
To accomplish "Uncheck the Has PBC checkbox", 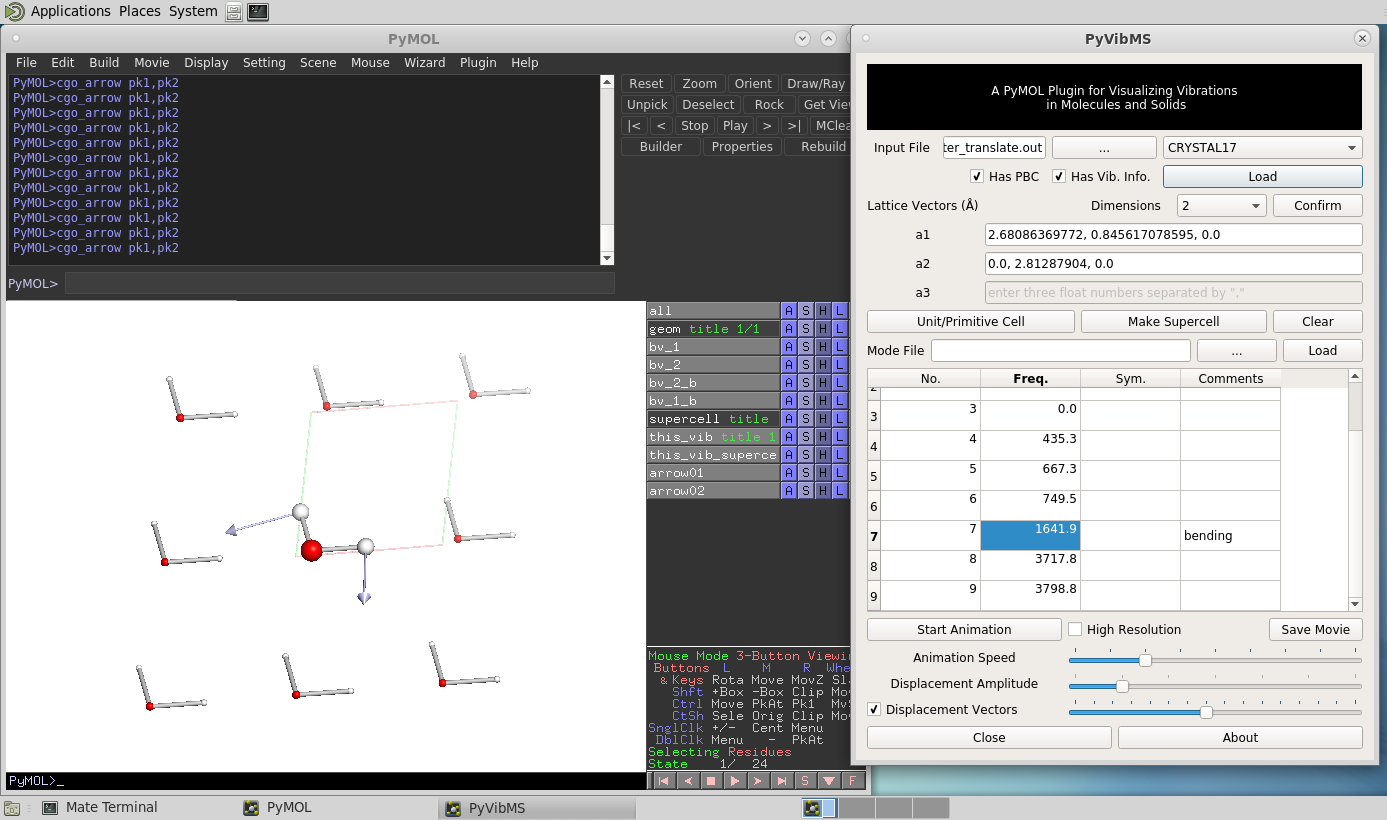I will click(977, 177).
